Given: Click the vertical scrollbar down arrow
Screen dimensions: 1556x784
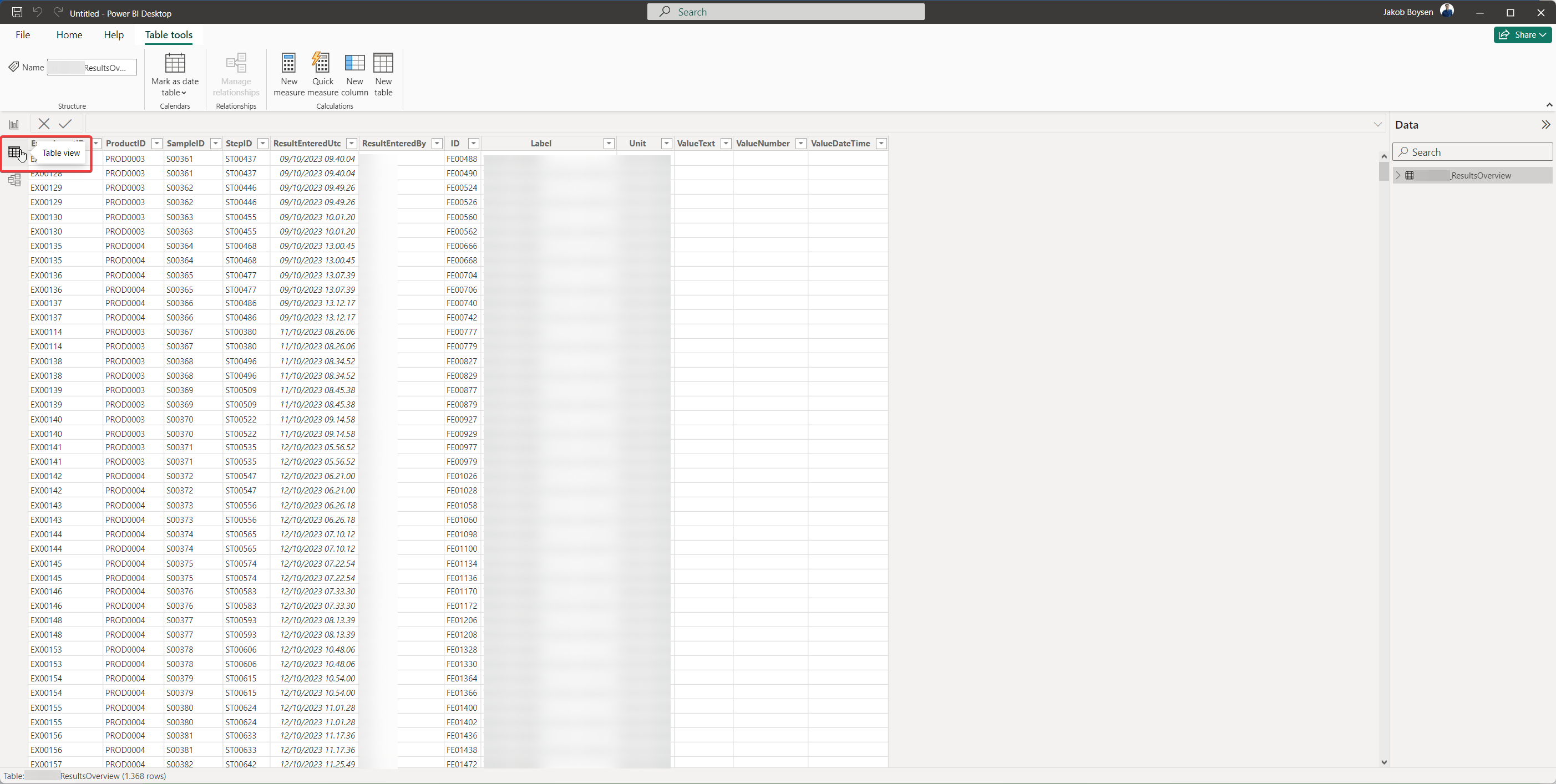Looking at the screenshot, I should coord(1384,762).
